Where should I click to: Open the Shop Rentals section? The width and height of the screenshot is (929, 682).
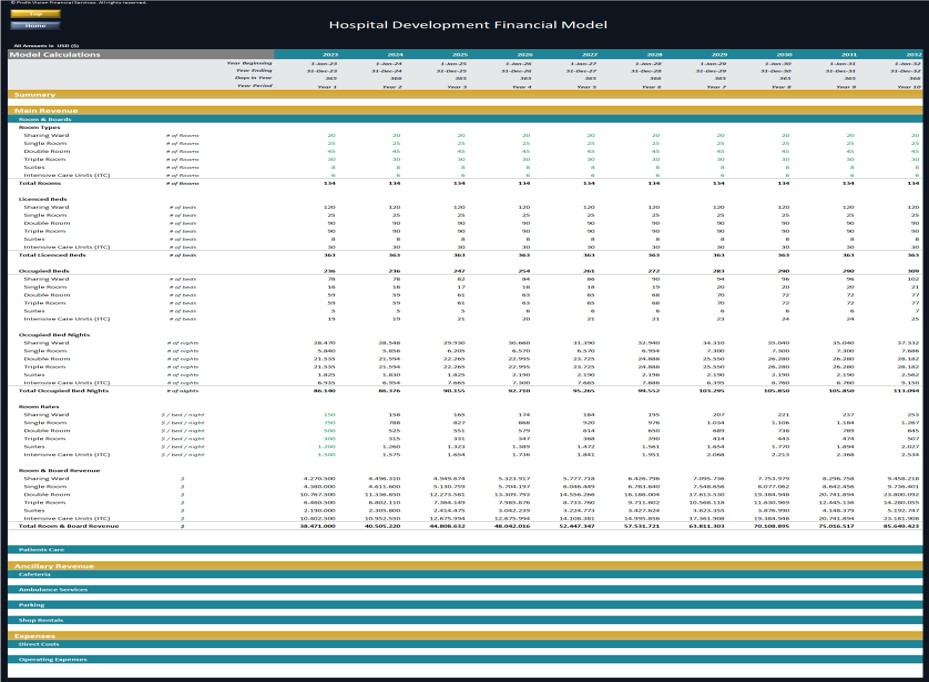(41, 620)
